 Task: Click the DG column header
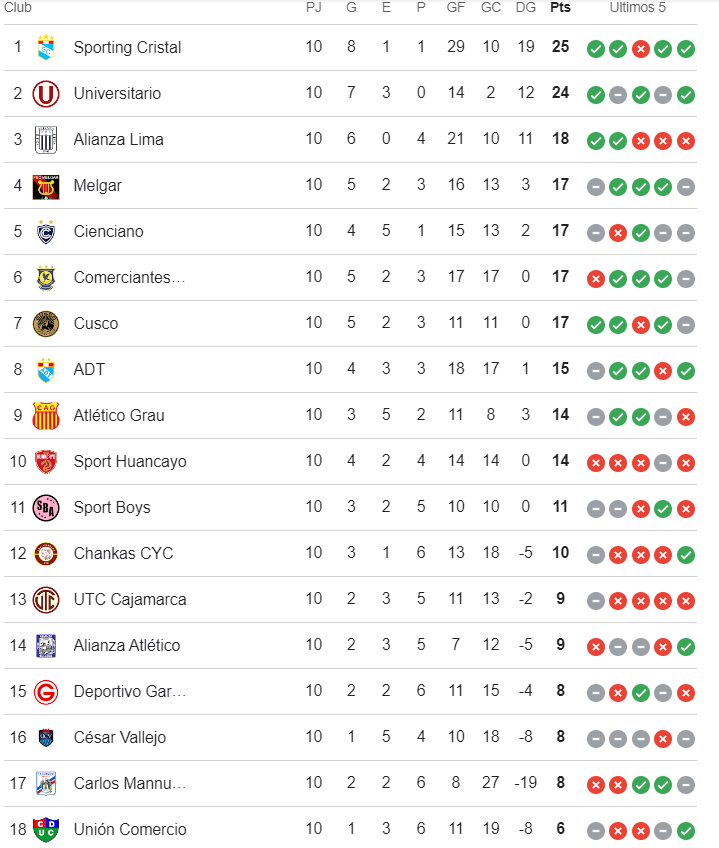pyautogui.click(x=525, y=7)
